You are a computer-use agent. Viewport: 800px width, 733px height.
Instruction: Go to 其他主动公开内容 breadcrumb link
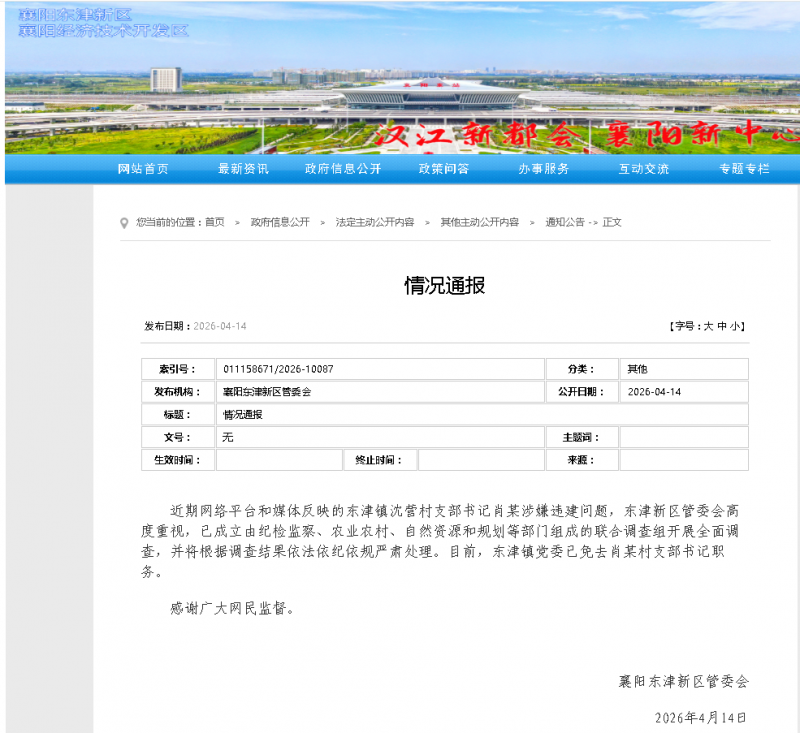[x=480, y=222]
